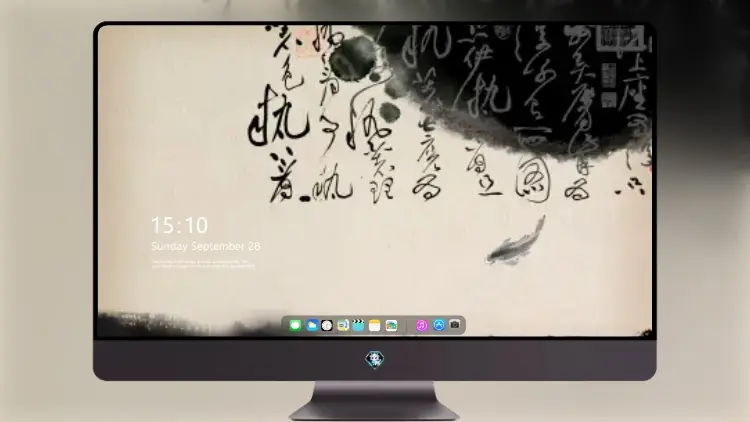
Task: Open the clapperboard Videos app in dock
Action: click(x=358, y=325)
